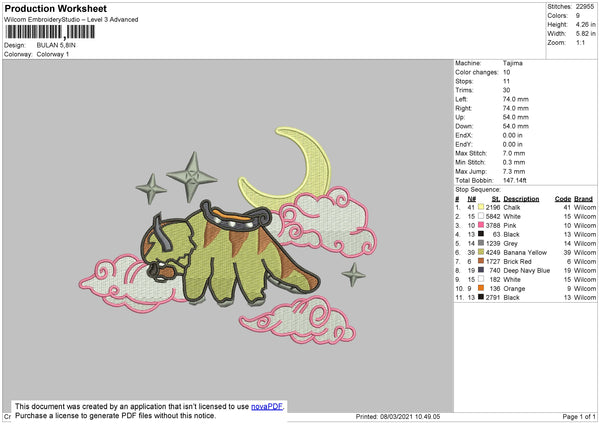Pick the Brick Red color swatch
The width and height of the screenshot is (600, 424).
pyautogui.click(x=481, y=261)
